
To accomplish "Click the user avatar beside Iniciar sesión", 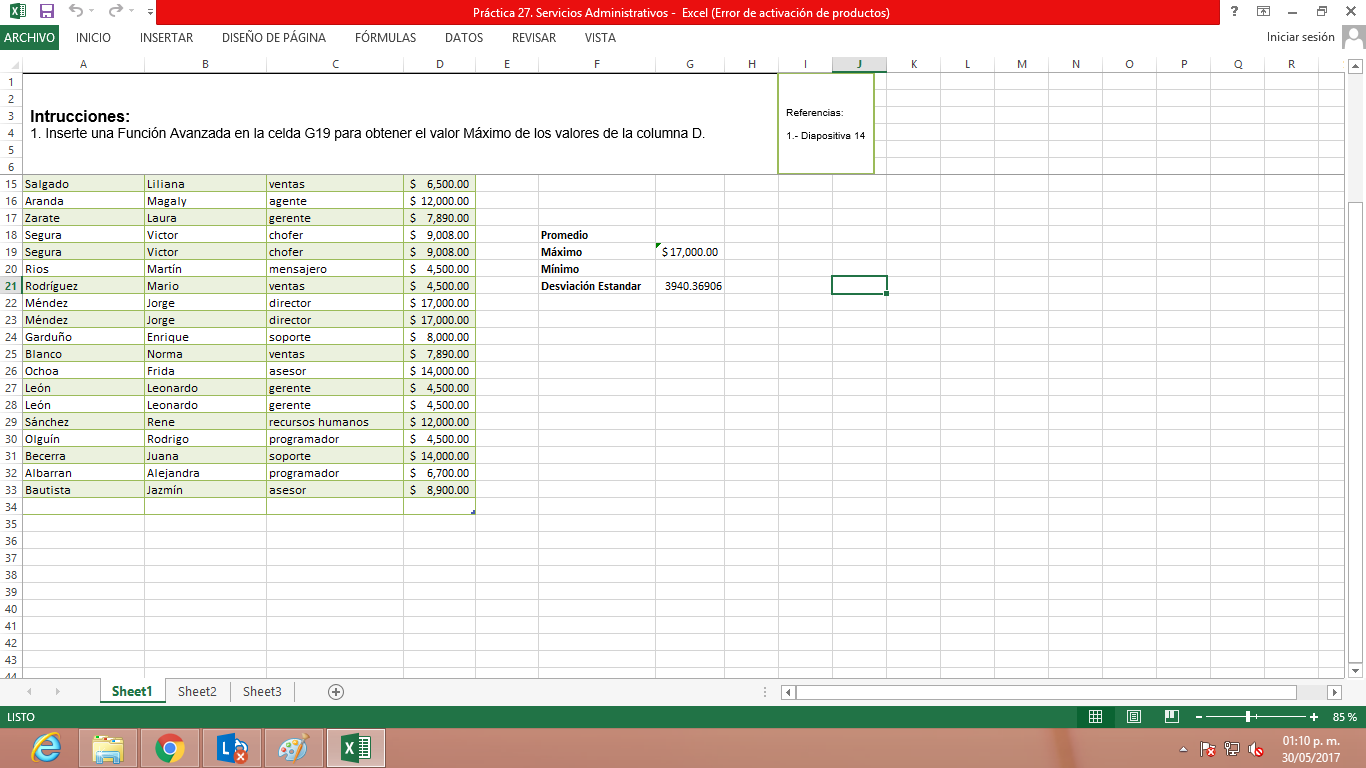I will (1353, 37).
